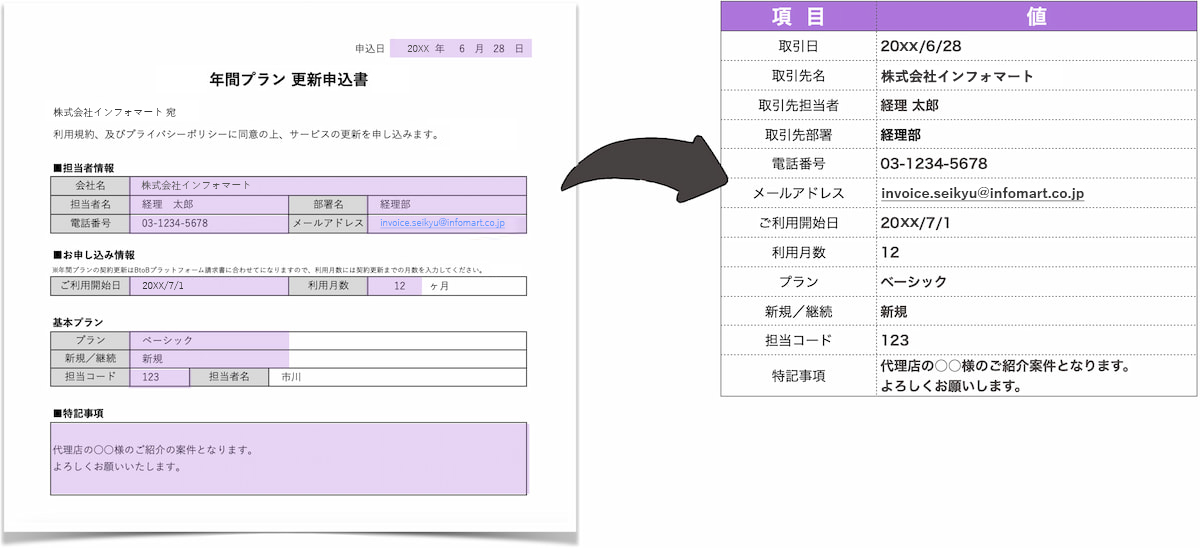Open the invoice.seikyu@infomart.co.jp link in the table
Viewport: 1200px width, 548px height.
982,193
